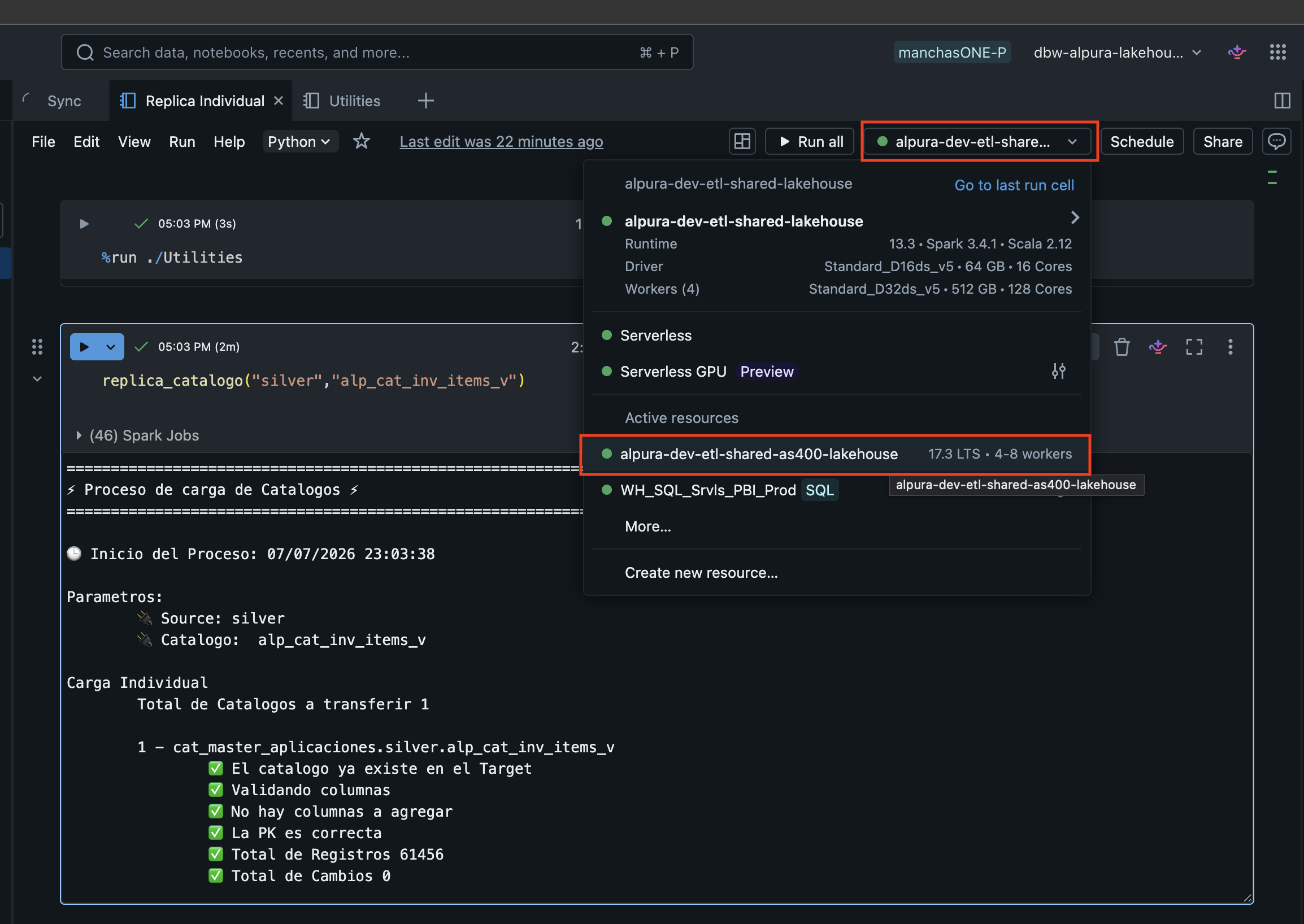Click the Active resources heading
The width and height of the screenshot is (1304, 924).
point(681,418)
